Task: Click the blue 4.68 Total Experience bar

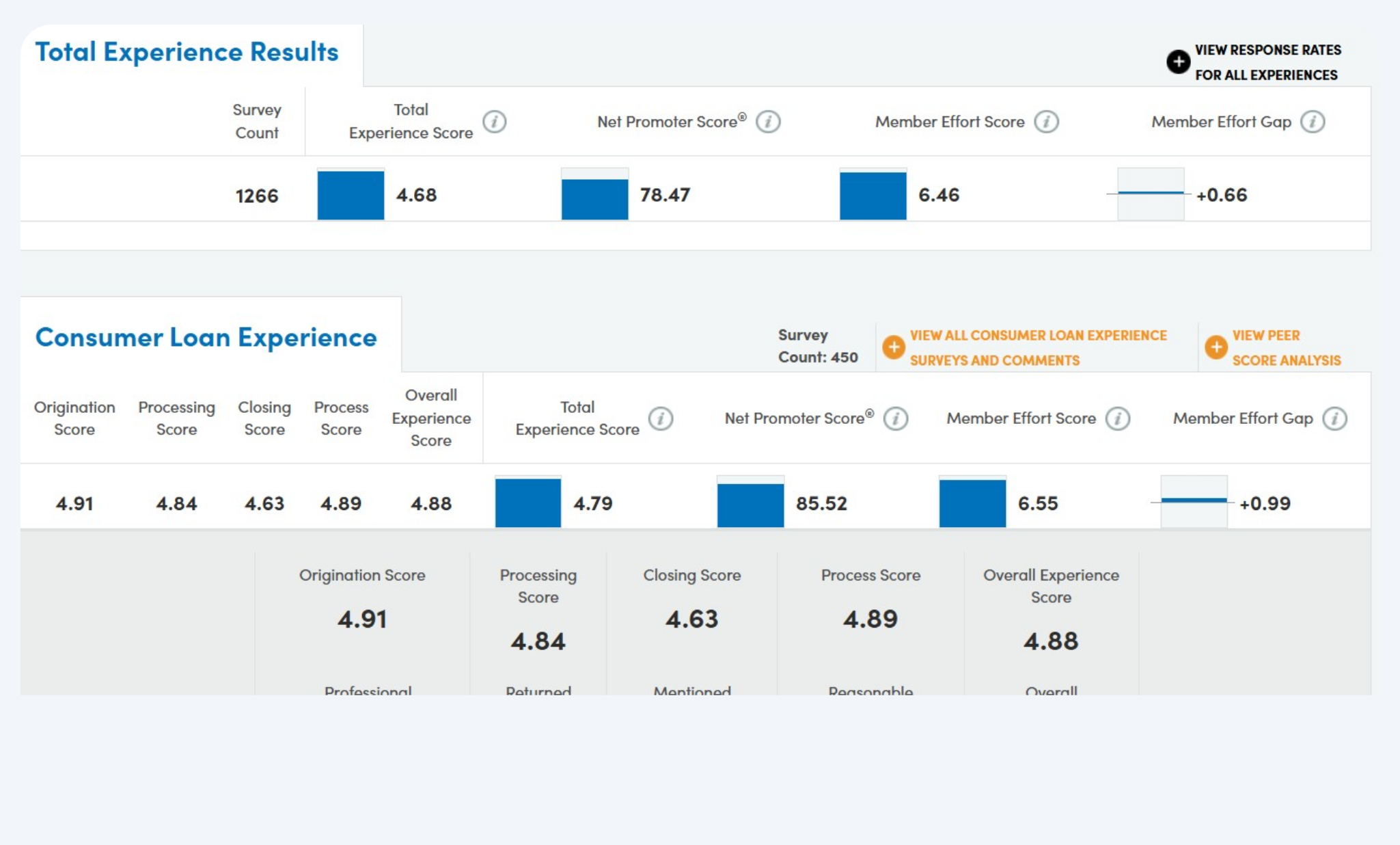Action: pos(351,196)
